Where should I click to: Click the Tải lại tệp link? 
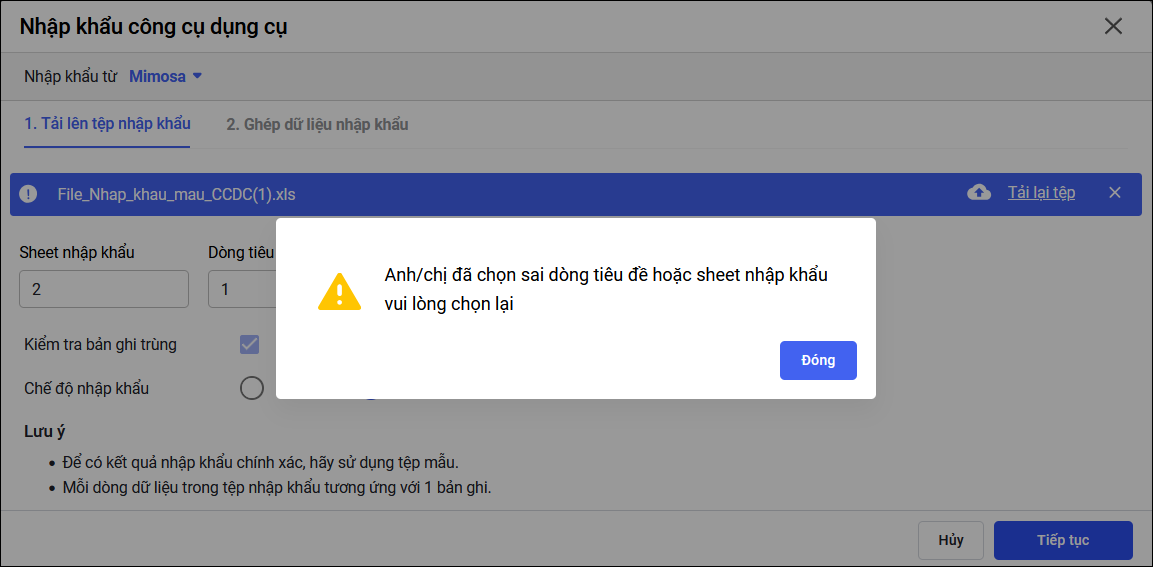pos(1041,192)
